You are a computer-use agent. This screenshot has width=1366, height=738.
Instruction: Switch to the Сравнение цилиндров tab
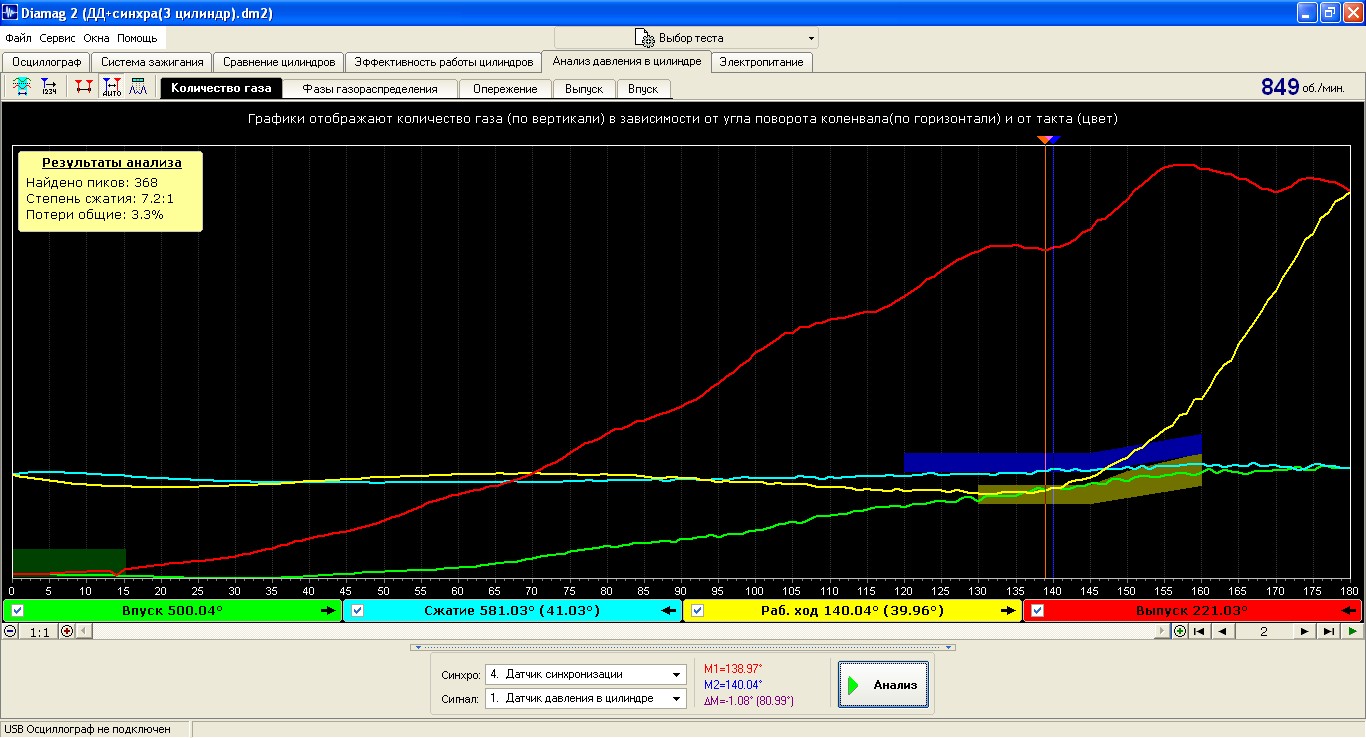279,62
